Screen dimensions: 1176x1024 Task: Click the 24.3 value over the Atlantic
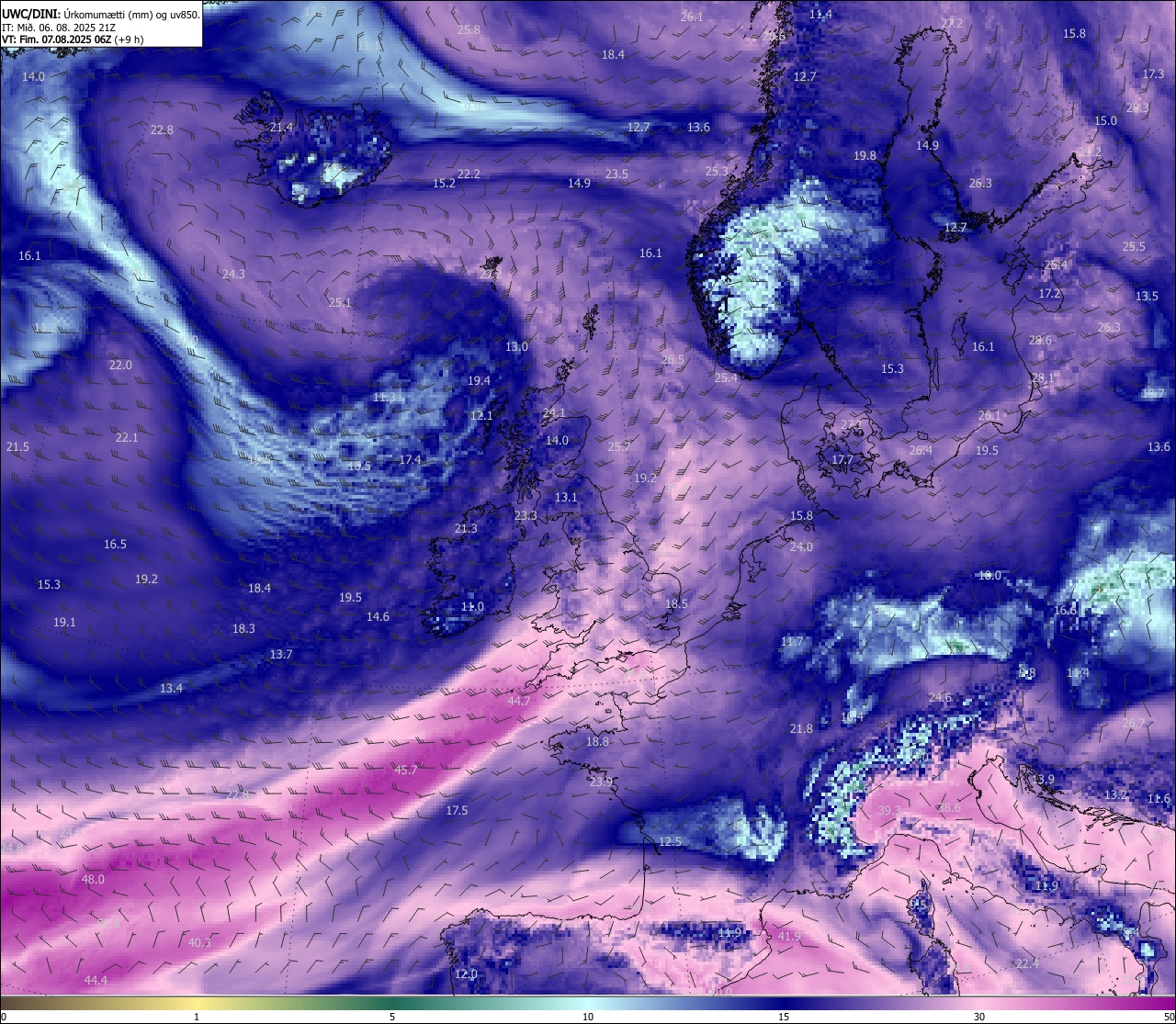pyautogui.click(x=233, y=275)
